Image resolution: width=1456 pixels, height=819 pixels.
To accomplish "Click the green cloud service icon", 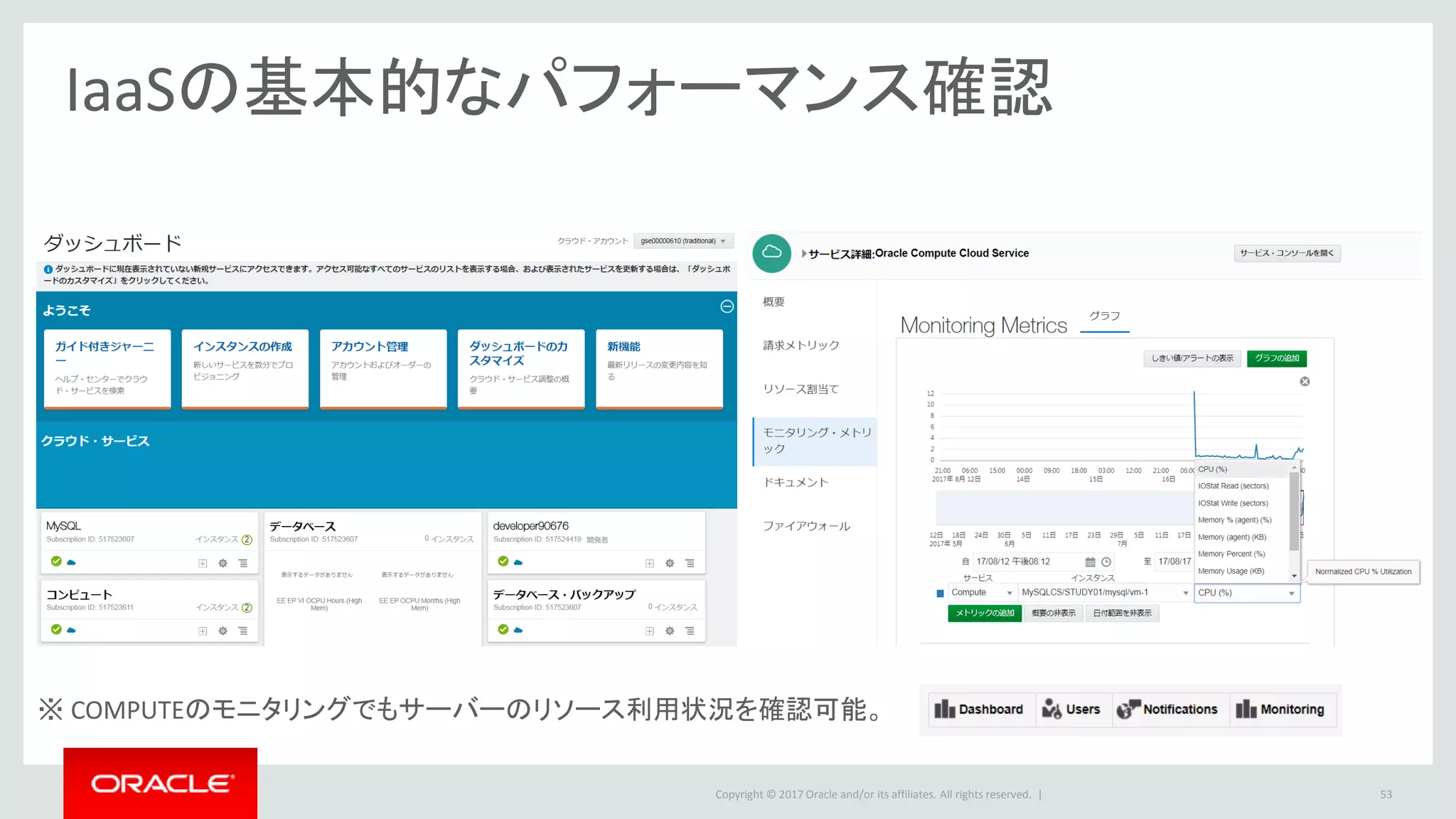I will 772,253.
